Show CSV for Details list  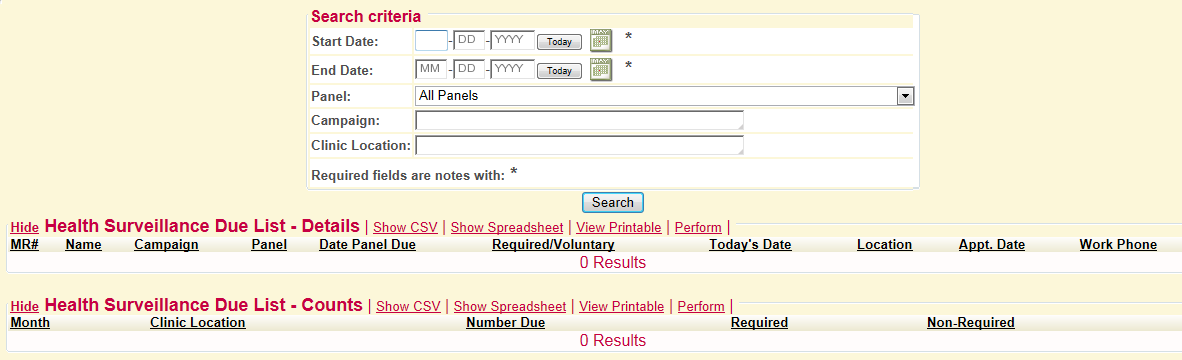(x=405, y=227)
